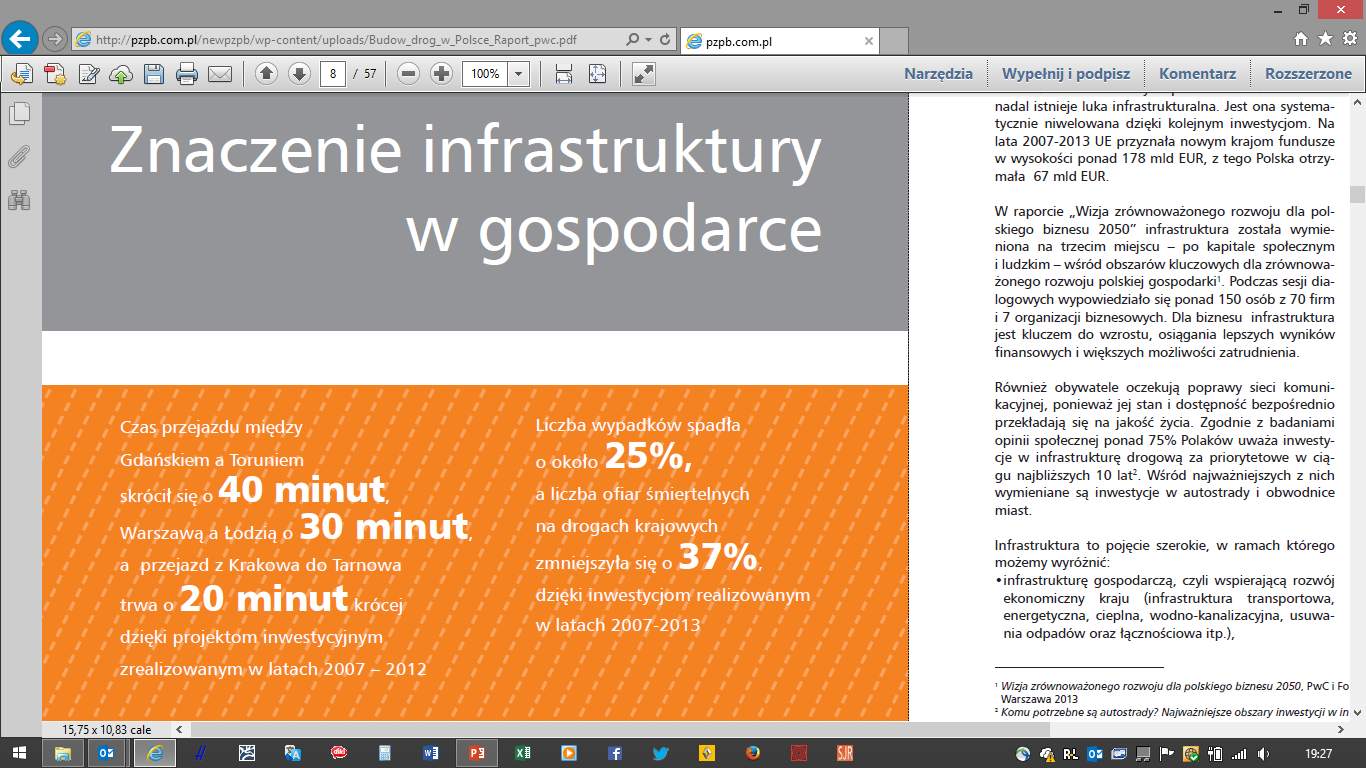This screenshot has height=768, width=1366.
Task: Click the zoom percentage field 100%
Action: pos(485,73)
